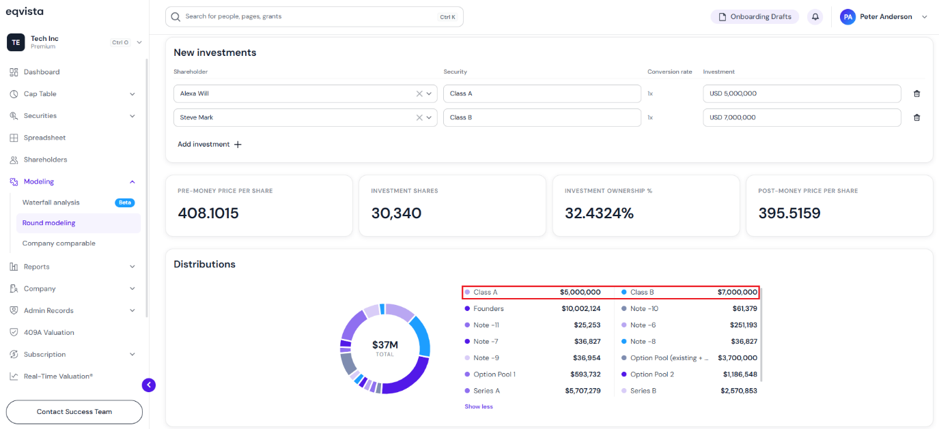Edit the USD 7,000,000 investment field
This screenshot has height=429, width=939.
pyautogui.click(x=802, y=117)
